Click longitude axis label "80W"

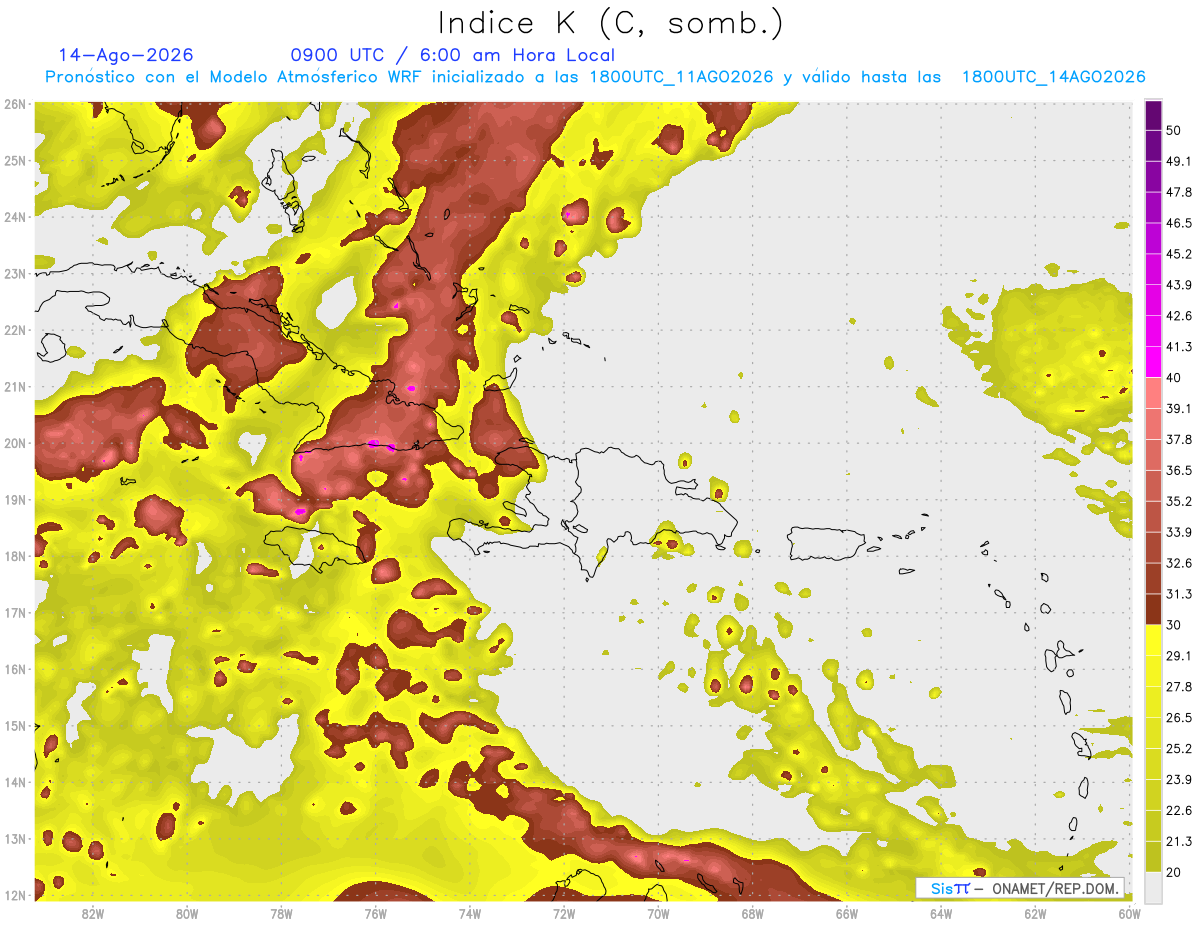[187, 913]
